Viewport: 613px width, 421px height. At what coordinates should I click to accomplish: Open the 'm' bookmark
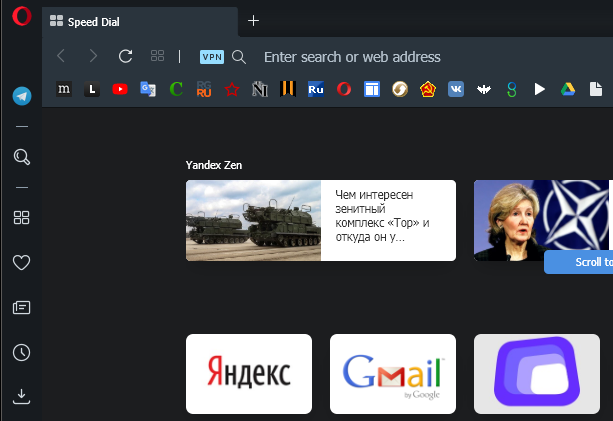click(x=64, y=90)
